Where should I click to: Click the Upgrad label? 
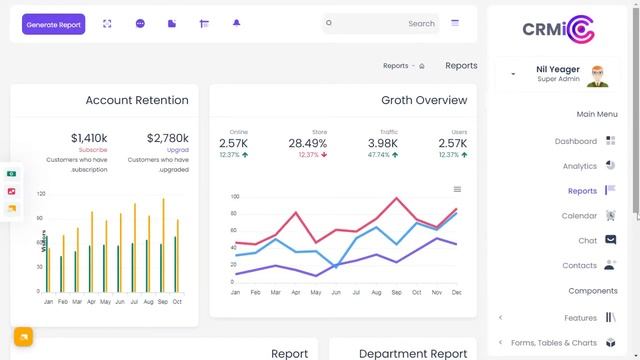(x=178, y=150)
